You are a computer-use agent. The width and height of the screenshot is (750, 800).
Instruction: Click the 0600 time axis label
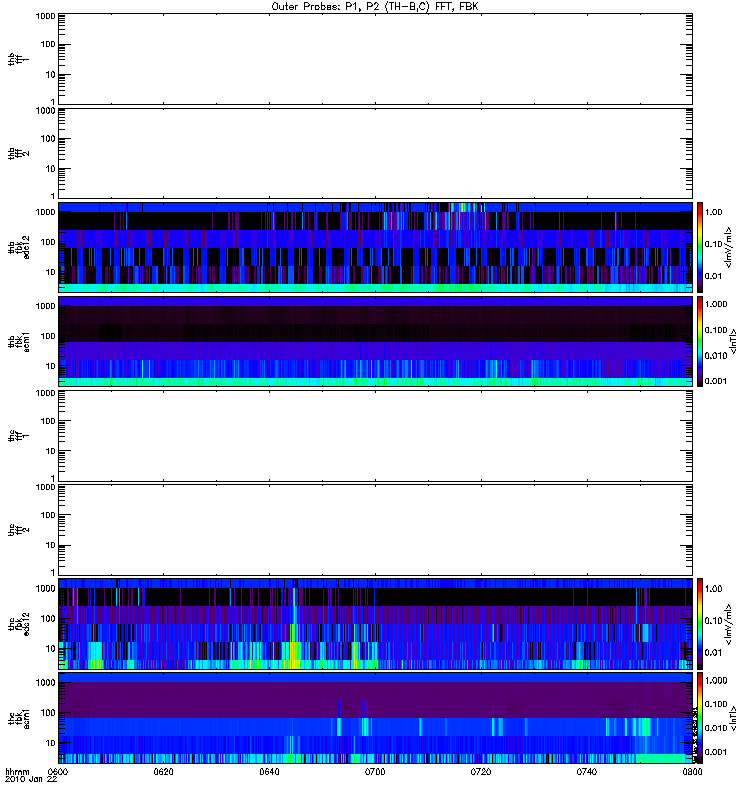58,772
